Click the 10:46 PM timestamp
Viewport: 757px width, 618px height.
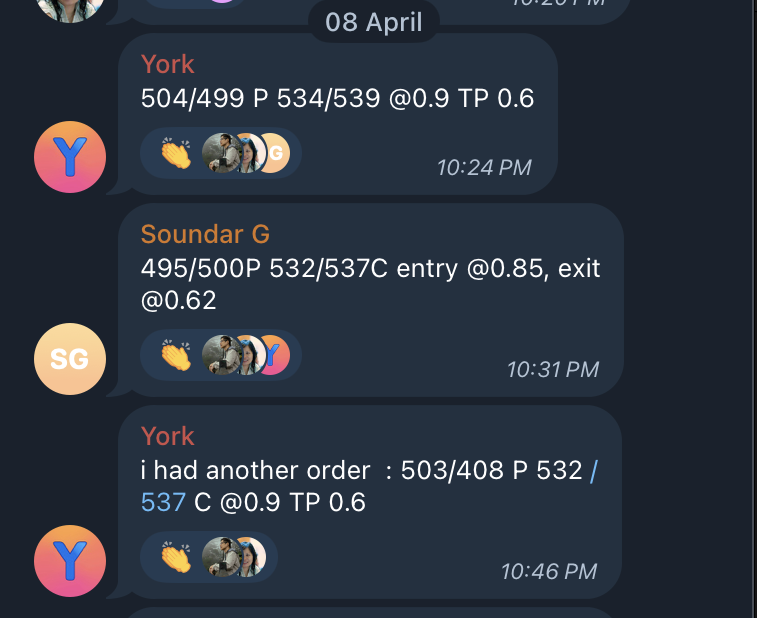point(548,571)
